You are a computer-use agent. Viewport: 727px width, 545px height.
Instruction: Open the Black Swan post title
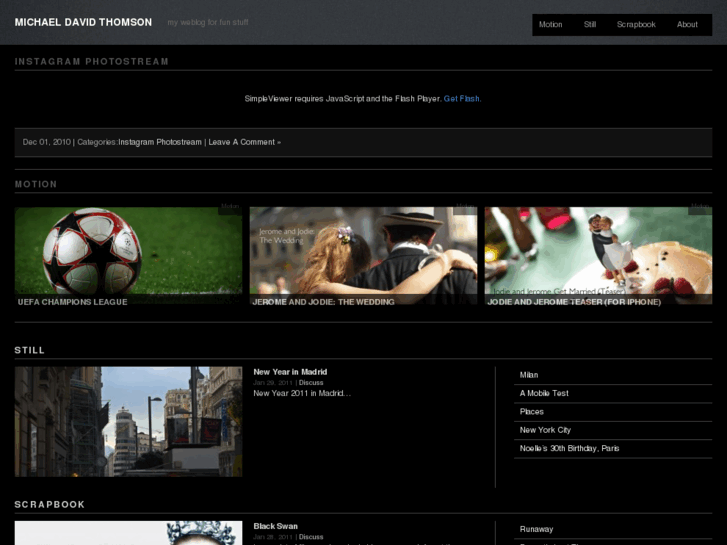tap(275, 526)
